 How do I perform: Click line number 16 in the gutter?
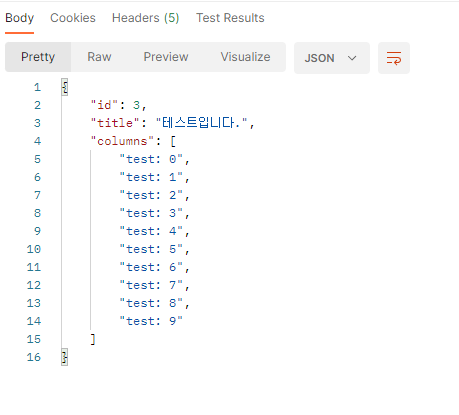coord(34,357)
